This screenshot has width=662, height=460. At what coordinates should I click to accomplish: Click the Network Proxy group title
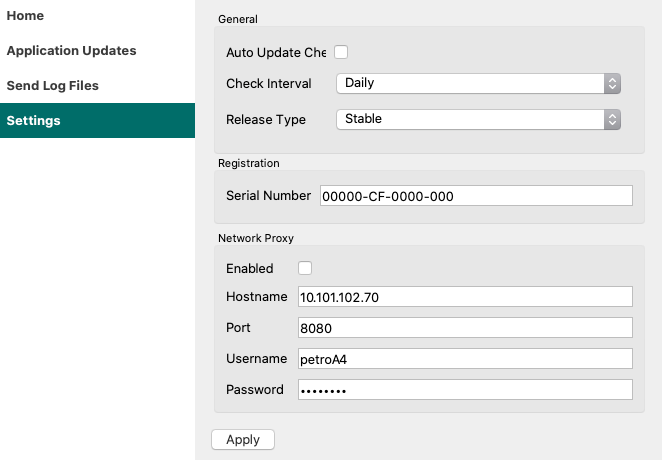255,238
